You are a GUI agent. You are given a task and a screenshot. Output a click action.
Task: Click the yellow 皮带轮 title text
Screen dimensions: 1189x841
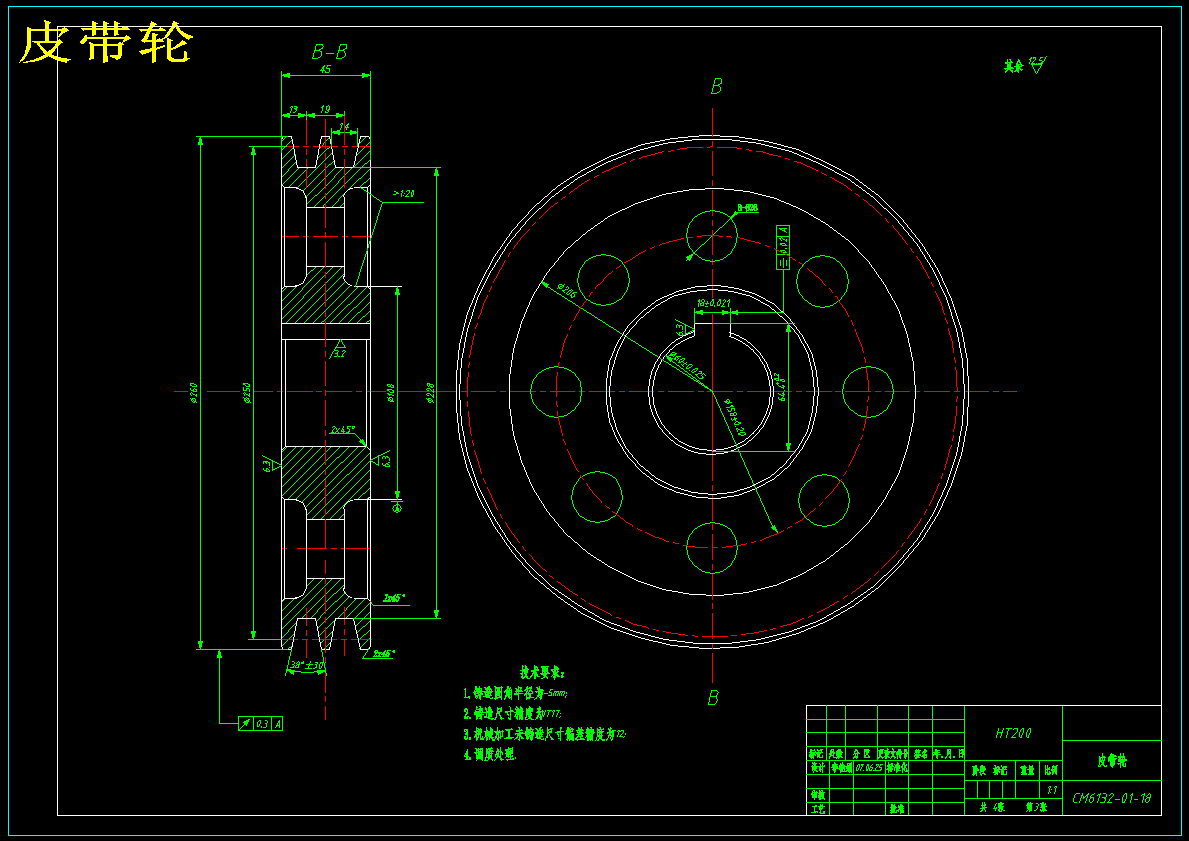pyautogui.click(x=105, y=44)
